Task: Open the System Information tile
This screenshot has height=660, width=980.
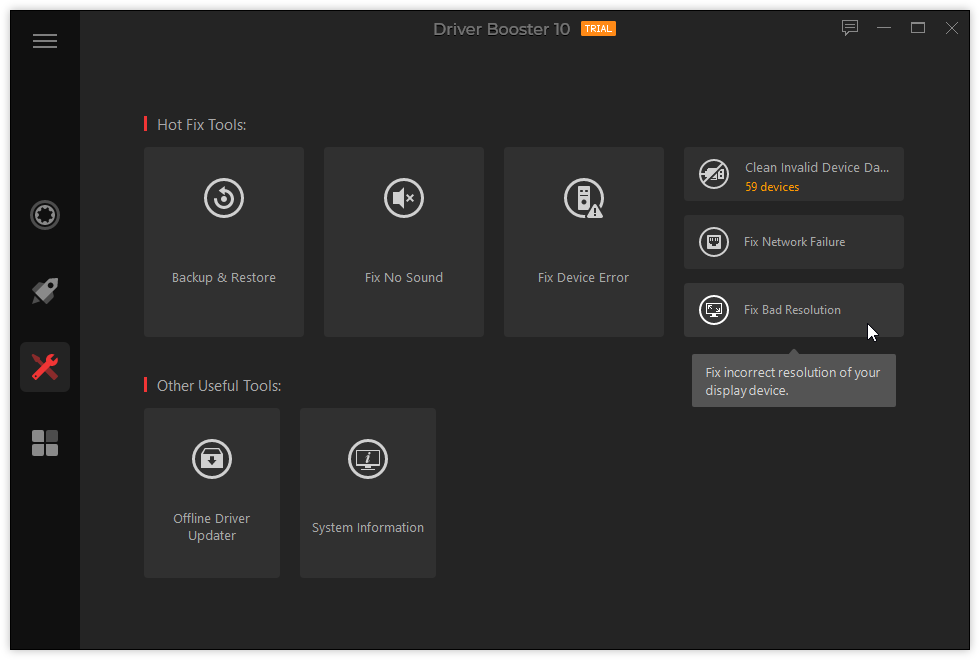Action: coord(368,492)
